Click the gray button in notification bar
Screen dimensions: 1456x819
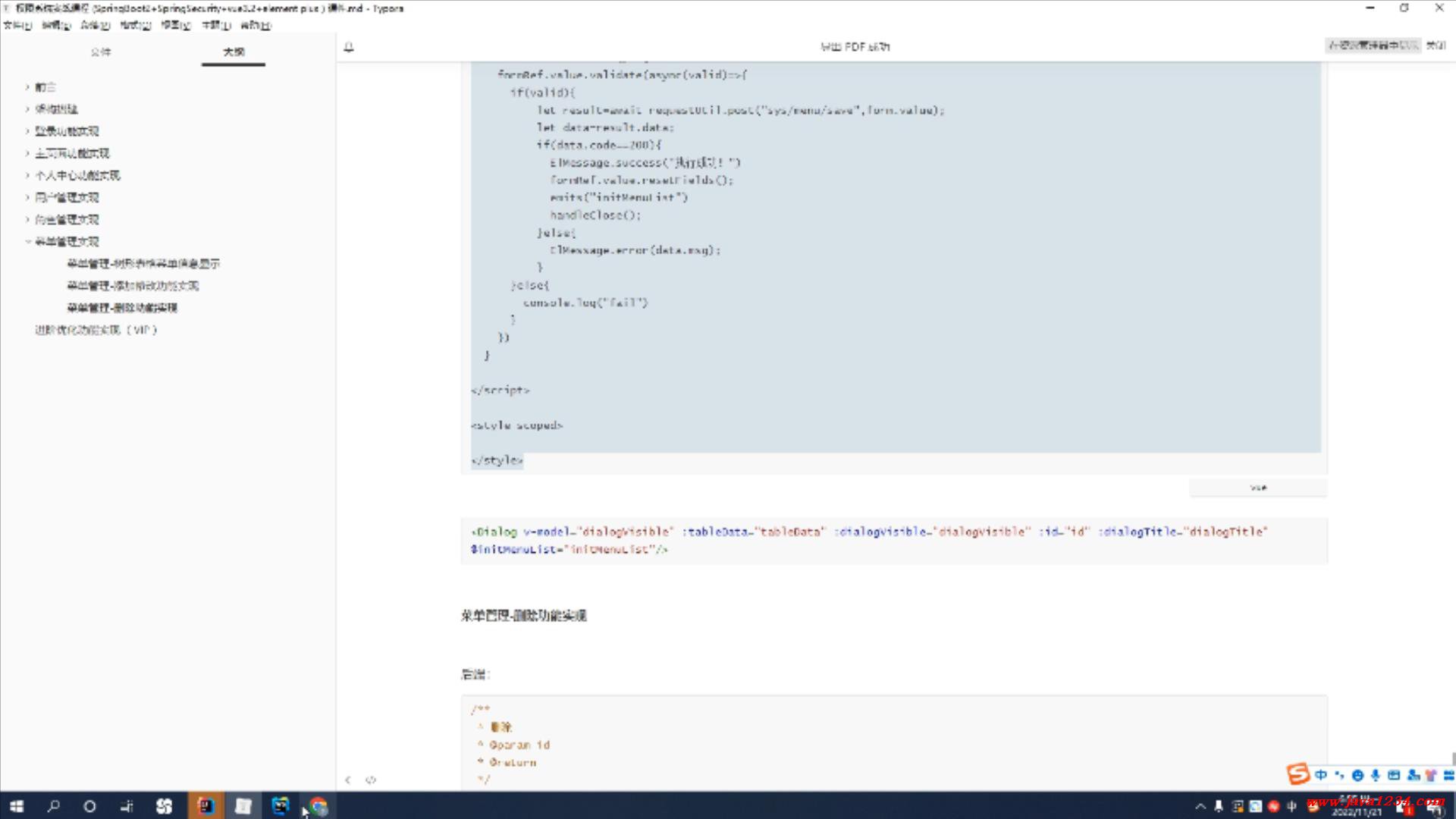[x=1373, y=45]
